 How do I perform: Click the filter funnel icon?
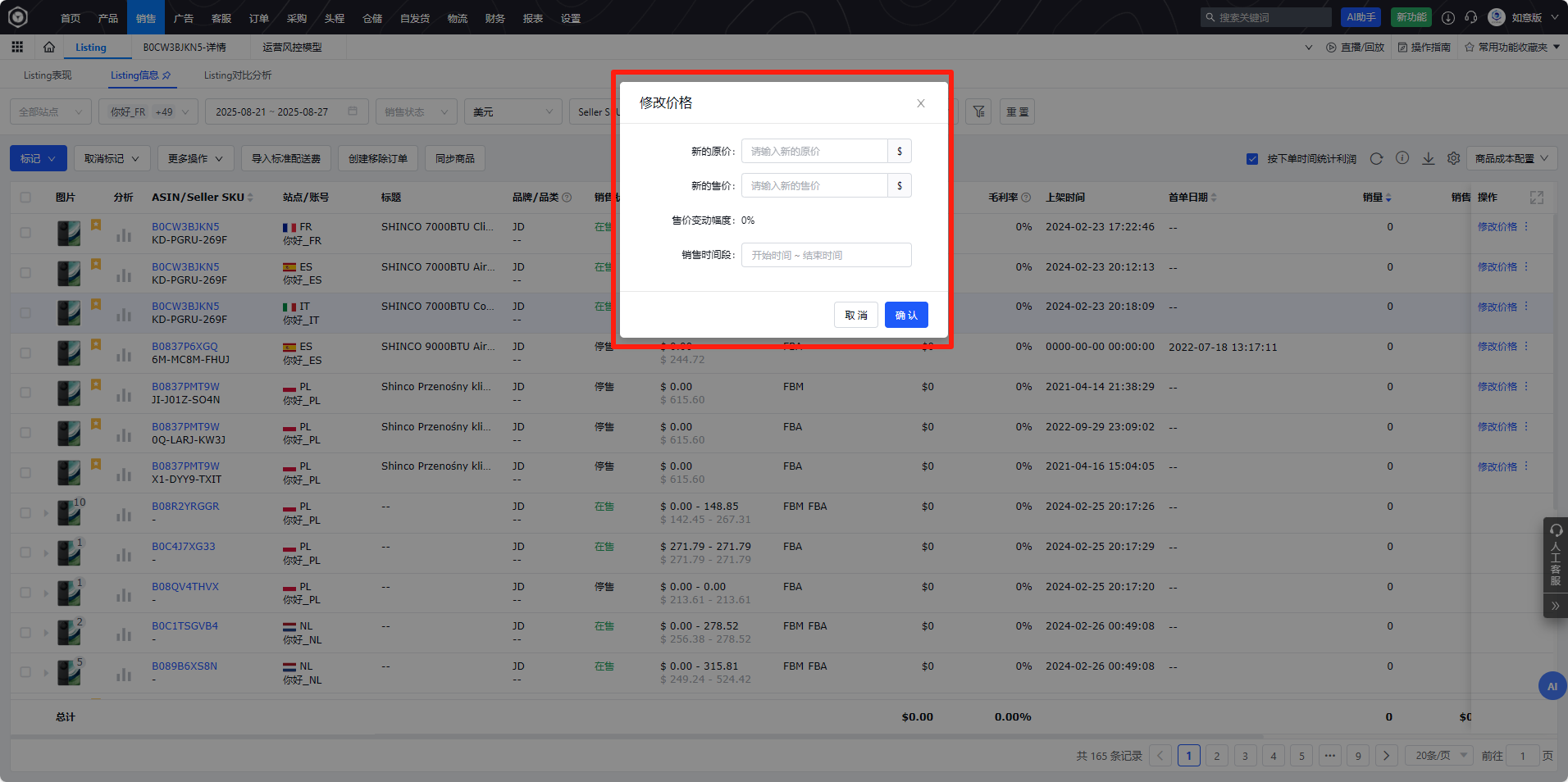click(978, 111)
